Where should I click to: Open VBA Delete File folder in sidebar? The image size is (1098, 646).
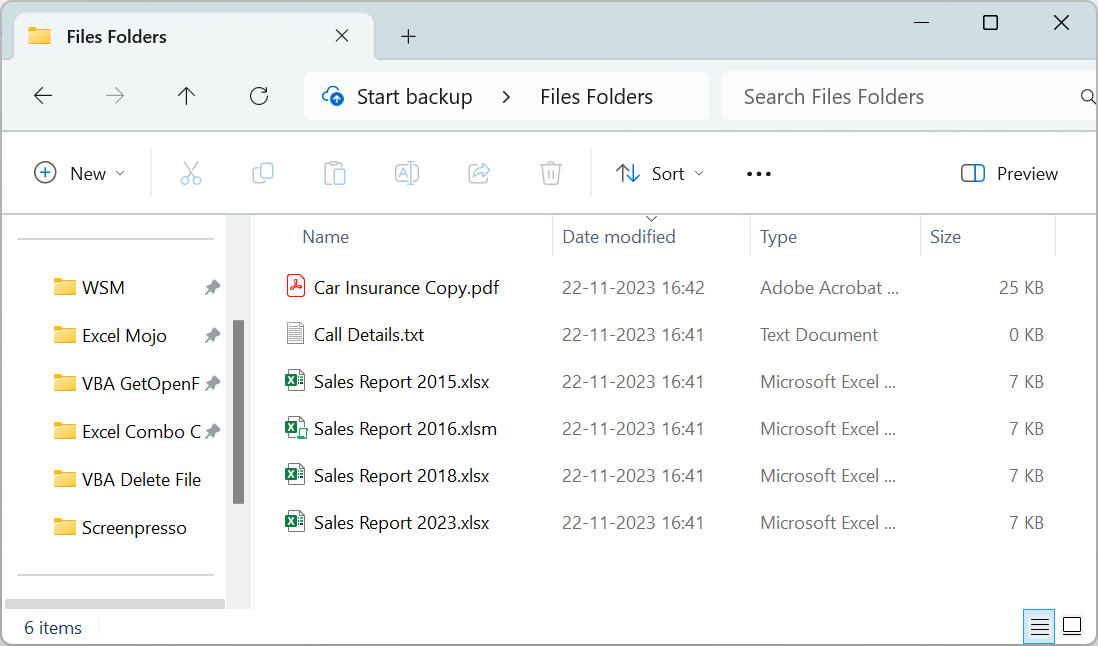[x=141, y=479]
